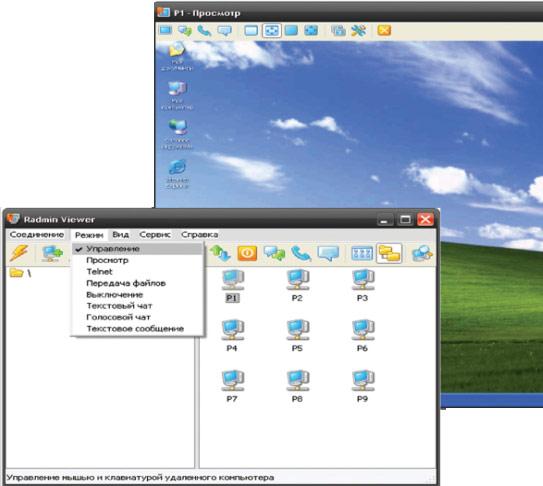Select the P1 computer

[x=232, y=285]
